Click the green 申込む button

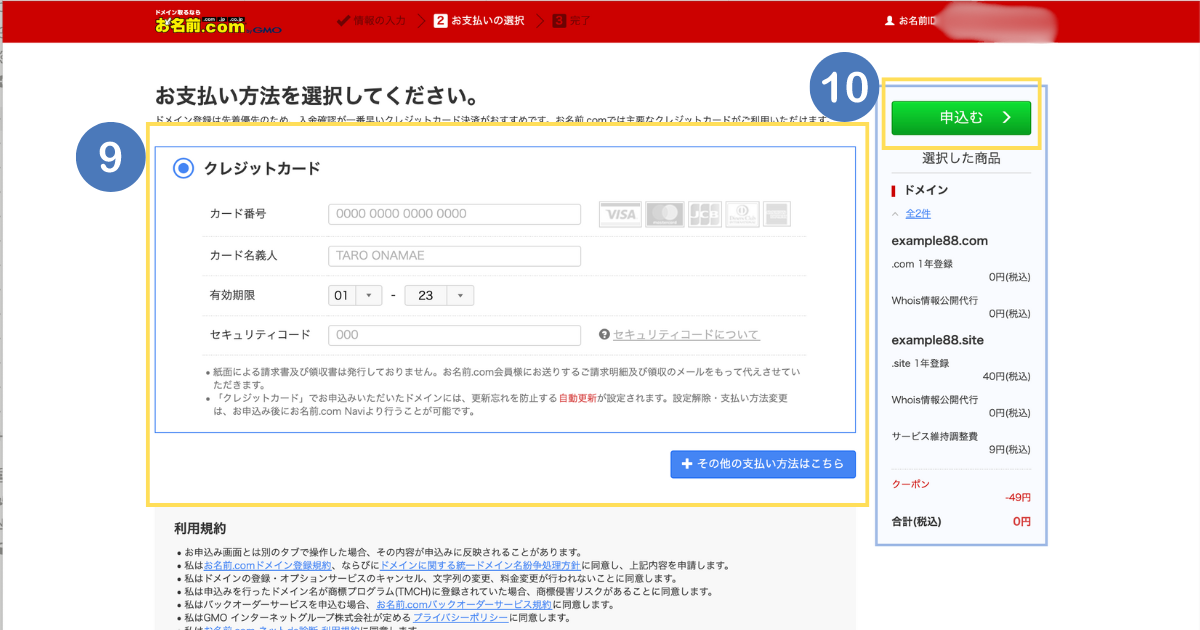coord(960,118)
